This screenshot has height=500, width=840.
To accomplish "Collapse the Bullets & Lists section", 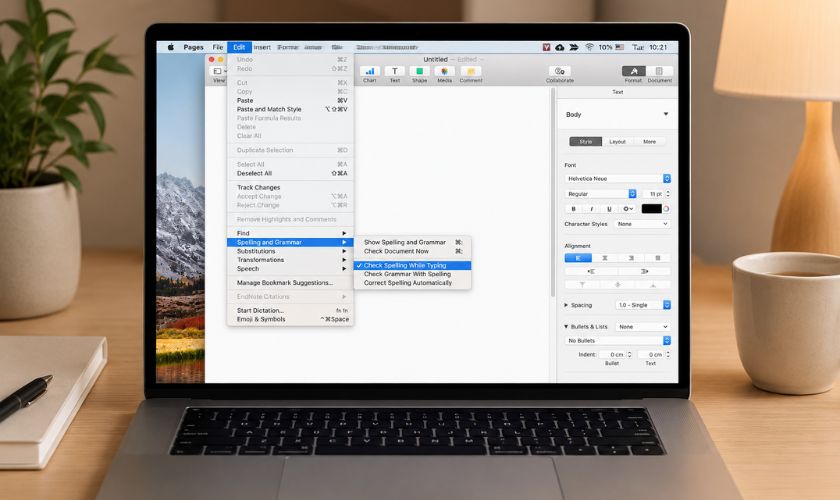I will [566, 326].
